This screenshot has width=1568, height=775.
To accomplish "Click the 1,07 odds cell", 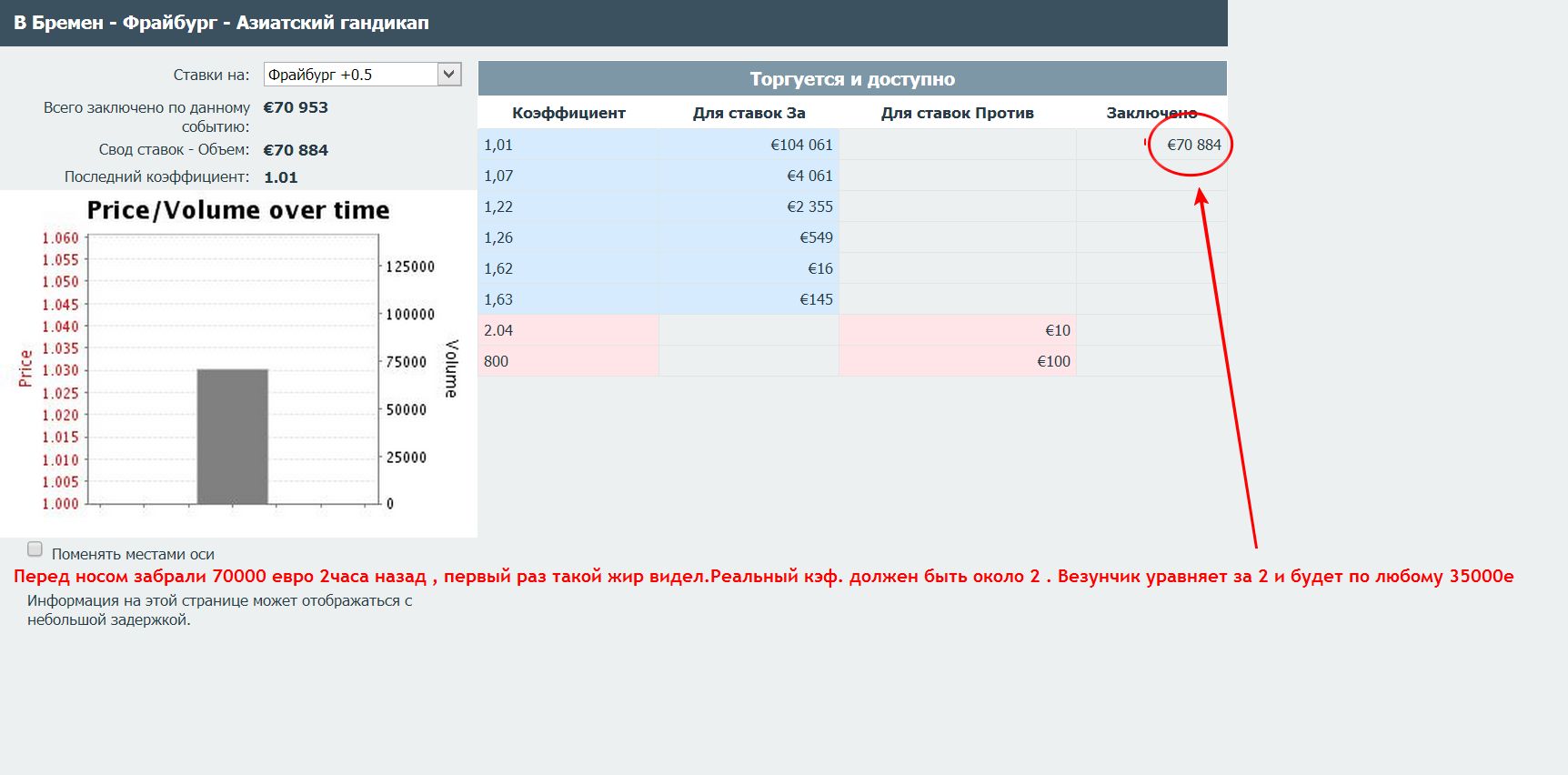I will point(568,176).
